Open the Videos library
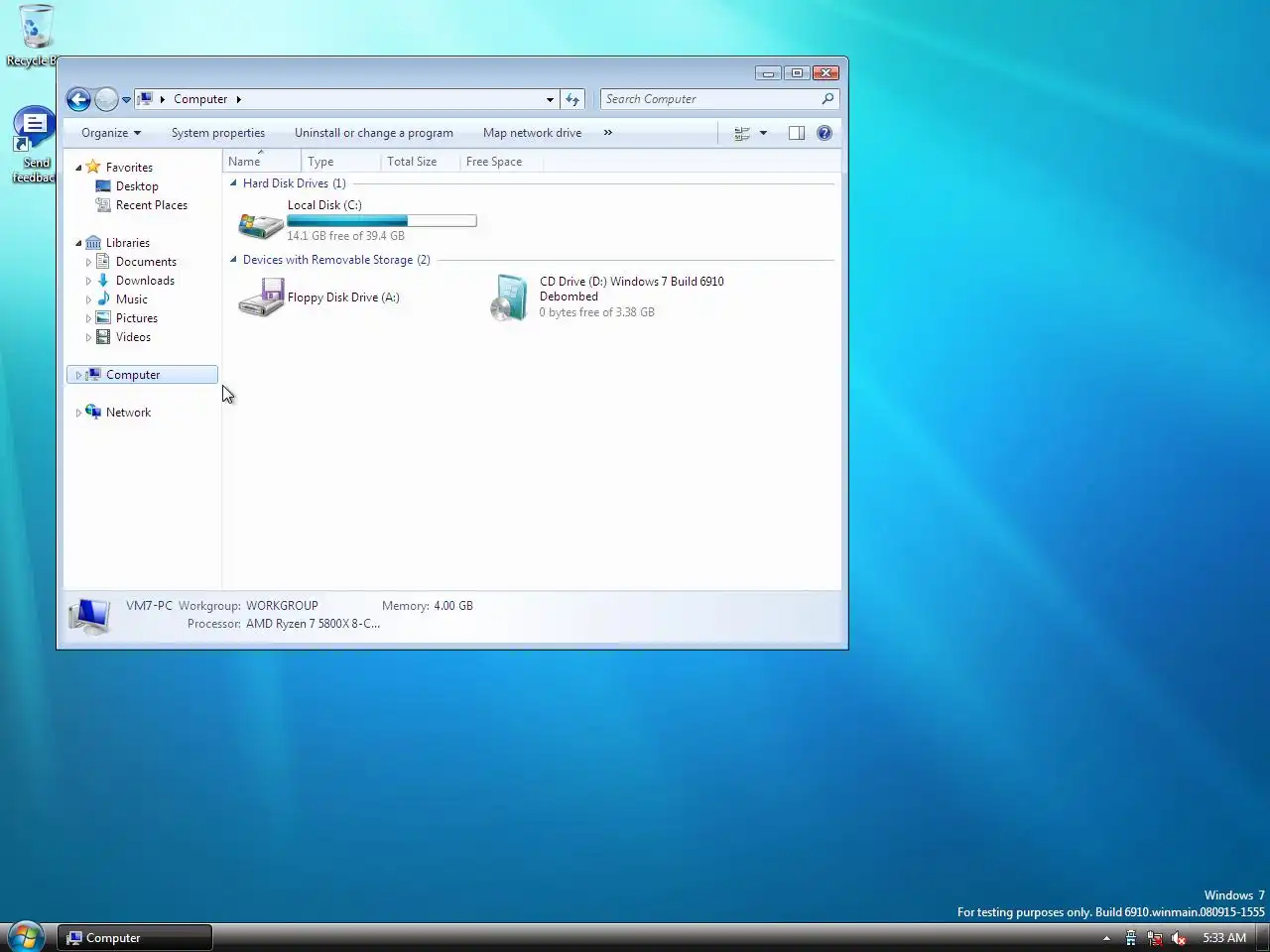The width and height of the screenshot is (1270, 952). [133, 337]
